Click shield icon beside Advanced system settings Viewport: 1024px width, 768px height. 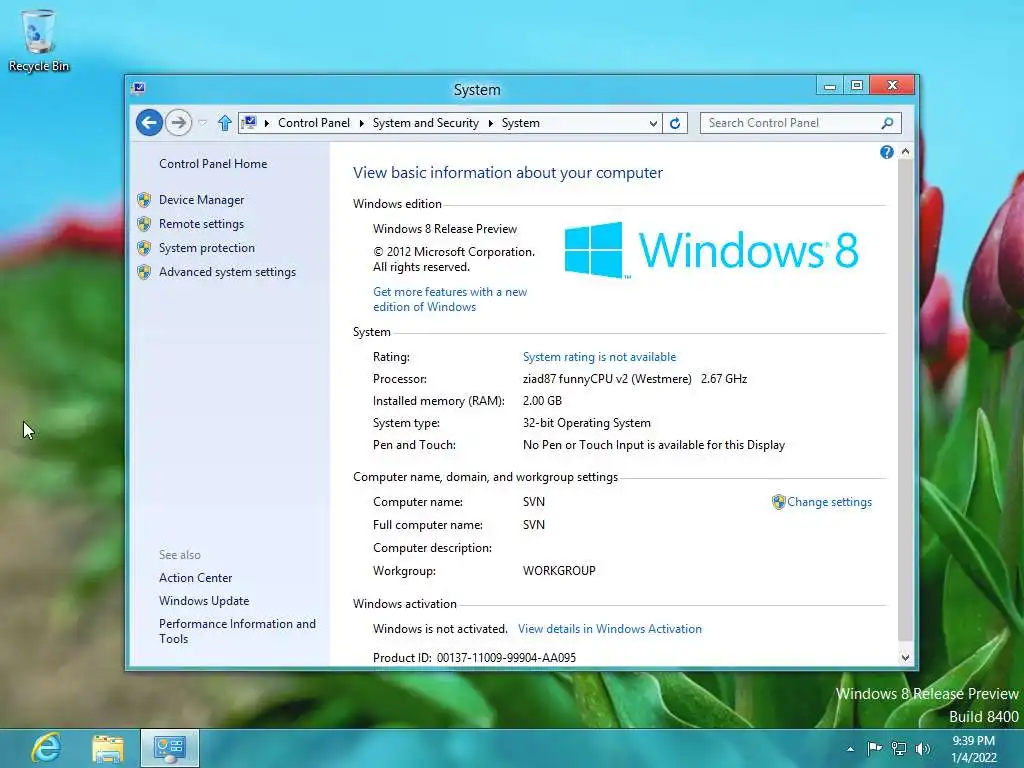[x=144, y=272]
